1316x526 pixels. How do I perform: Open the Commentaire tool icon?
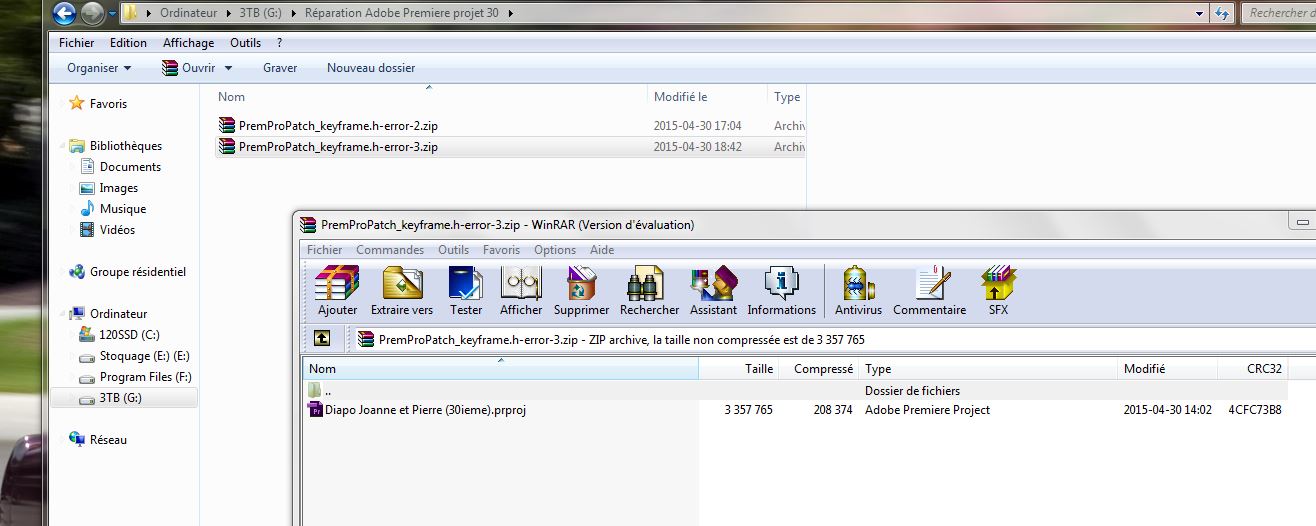pyautogui.click(x=929, y=291)
